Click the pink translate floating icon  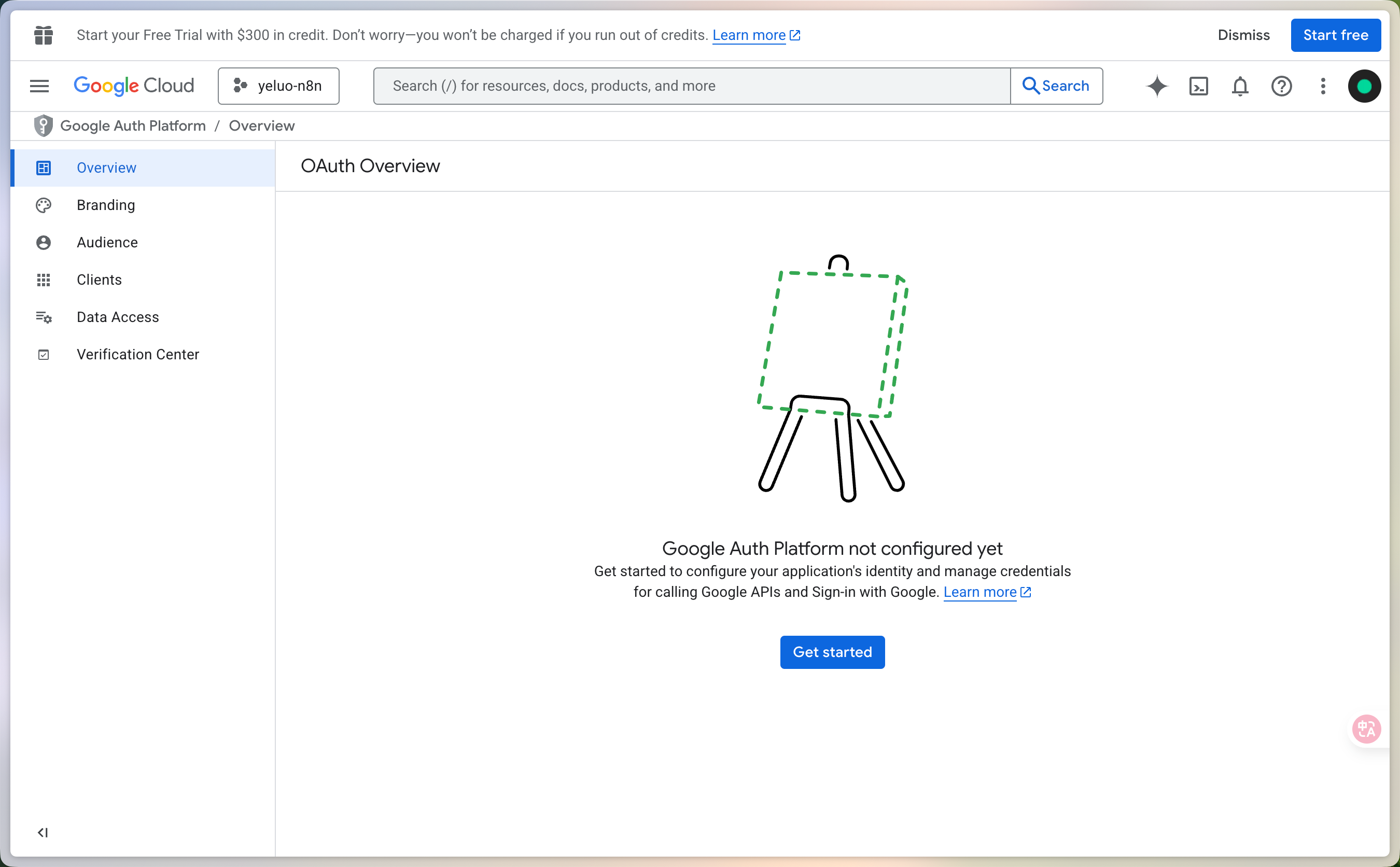pyautogui.click(x=1366, y=730)
